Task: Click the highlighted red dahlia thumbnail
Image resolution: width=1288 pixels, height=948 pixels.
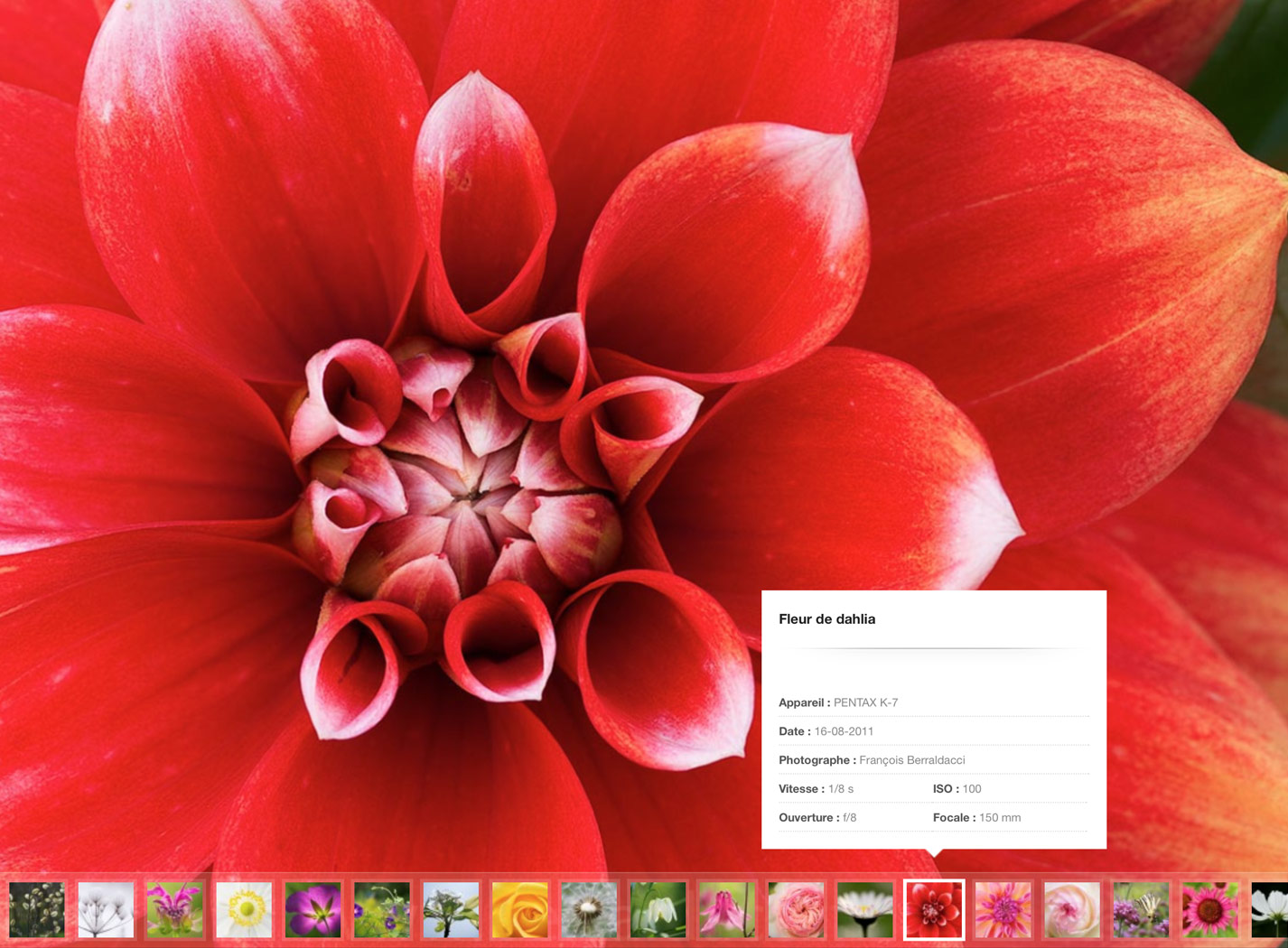Action: coord(934,909)
